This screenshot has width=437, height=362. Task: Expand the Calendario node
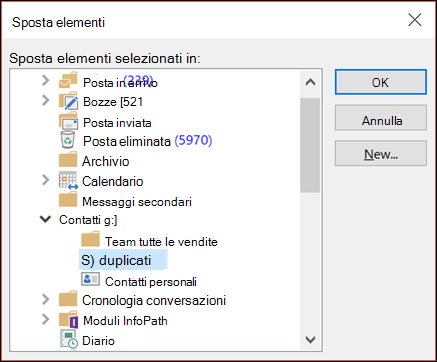point(46,180)
